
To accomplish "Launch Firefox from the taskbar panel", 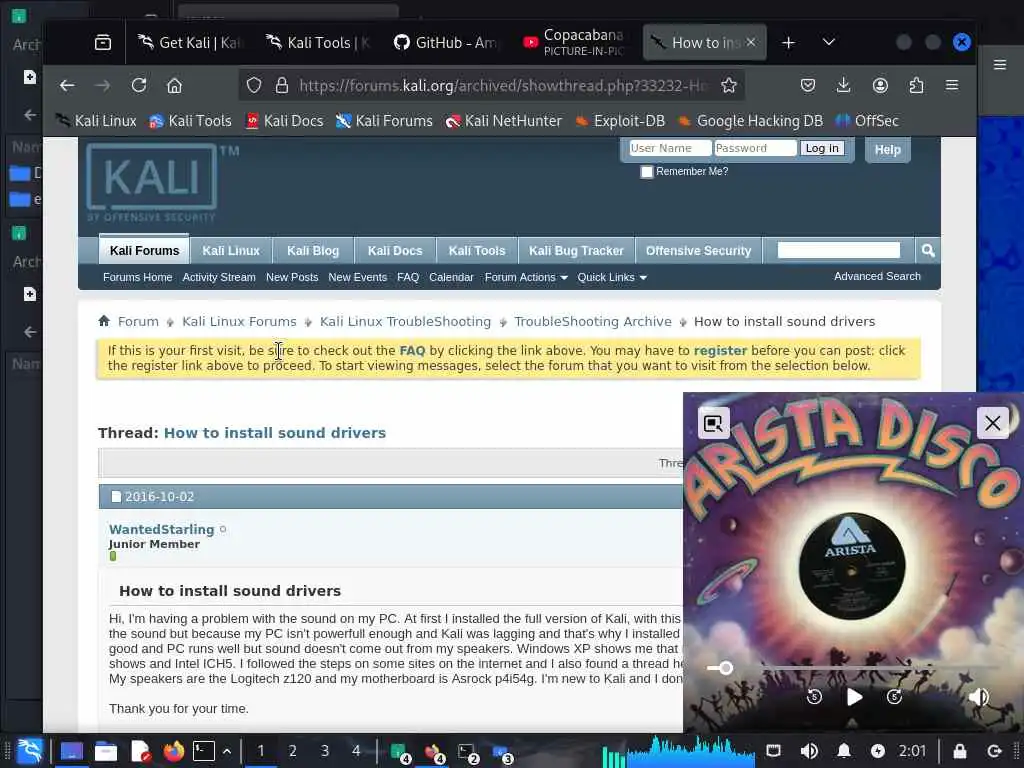I will [x=174, y=751].
